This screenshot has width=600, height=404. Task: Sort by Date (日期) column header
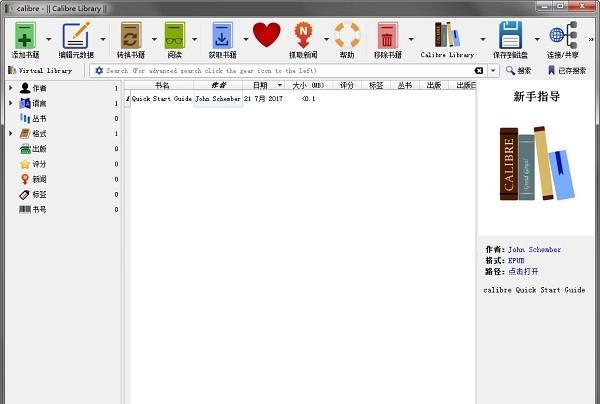click(263, 85)
